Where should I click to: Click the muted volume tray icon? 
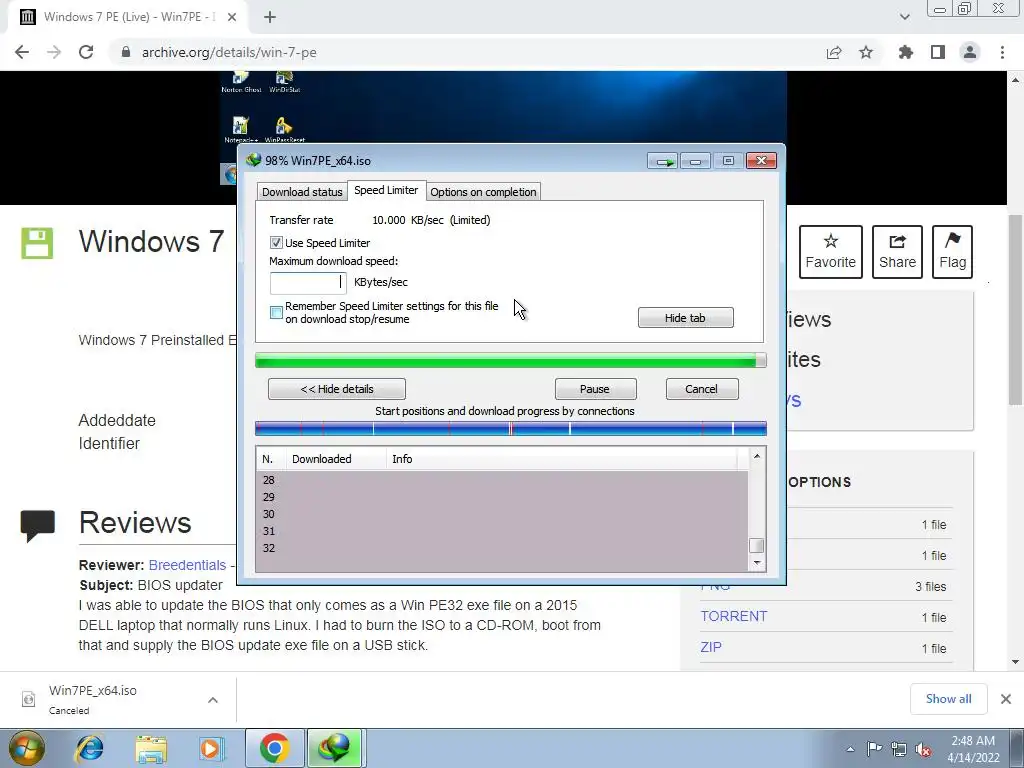pos(923,749)
